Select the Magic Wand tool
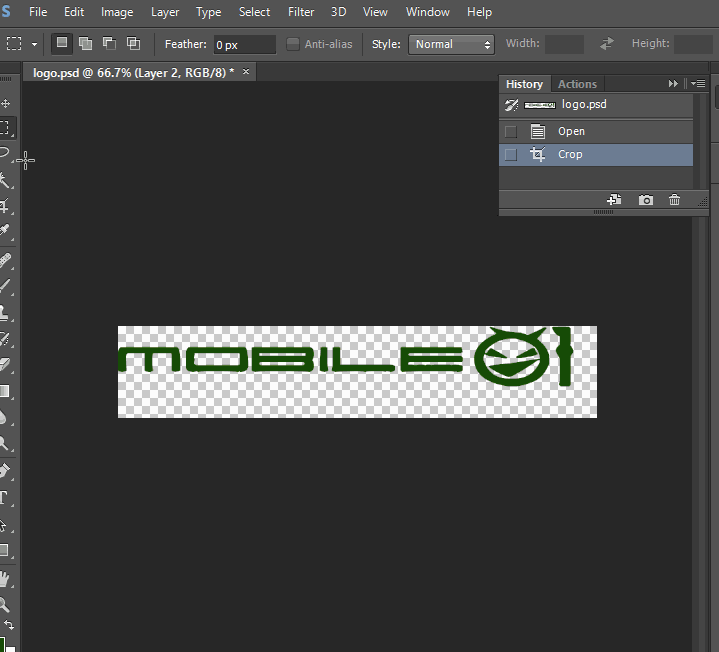Screen dimensions: 719x652 pos(6,180)
